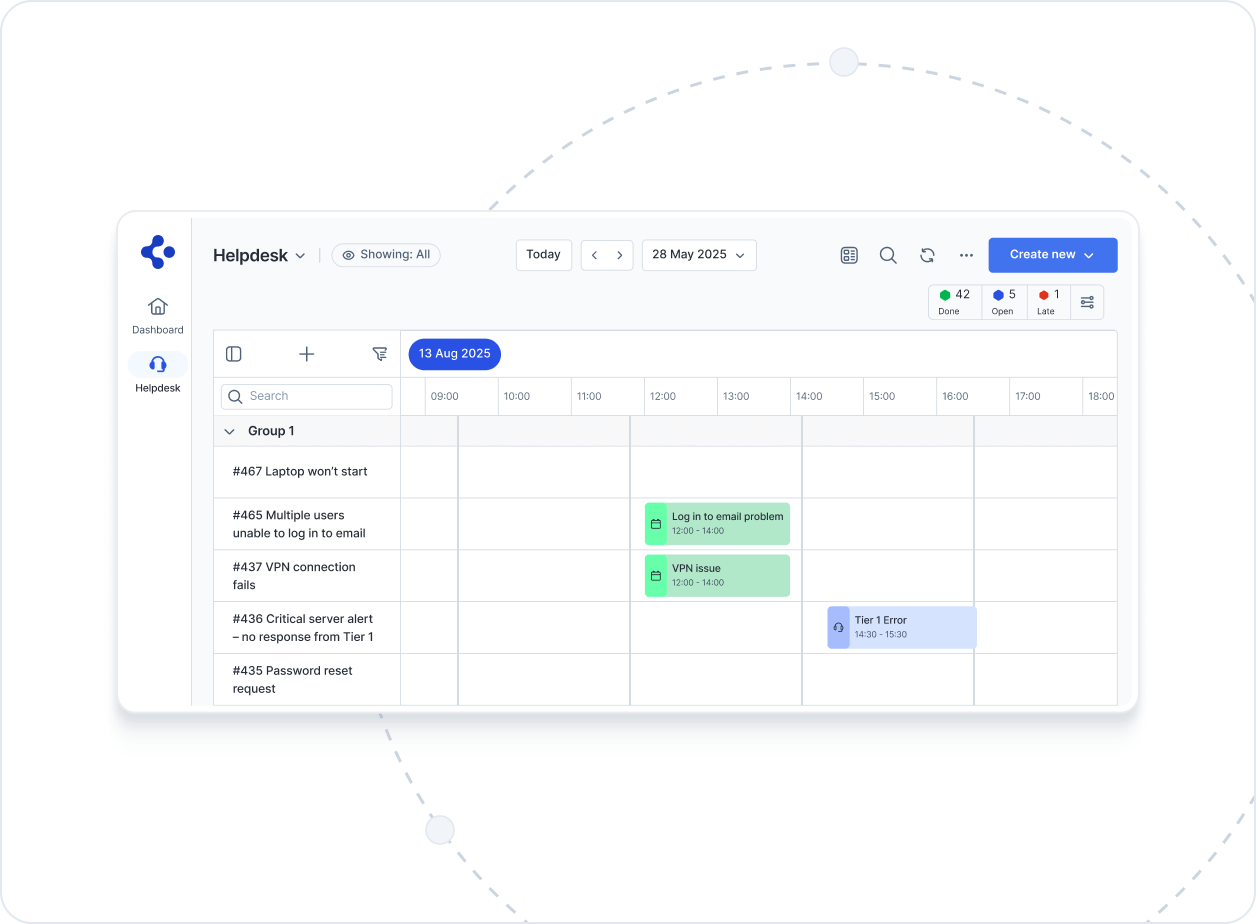Screen dimensions: 1256x924
Task: Collapse the Group 1 section
Action: click(x=229, y=431)
